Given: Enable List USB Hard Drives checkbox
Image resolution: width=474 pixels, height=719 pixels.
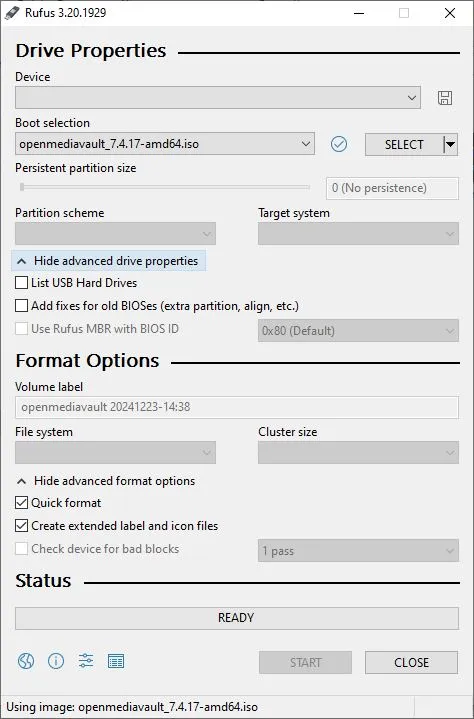Looking at the screenshot, I should 22,282.
